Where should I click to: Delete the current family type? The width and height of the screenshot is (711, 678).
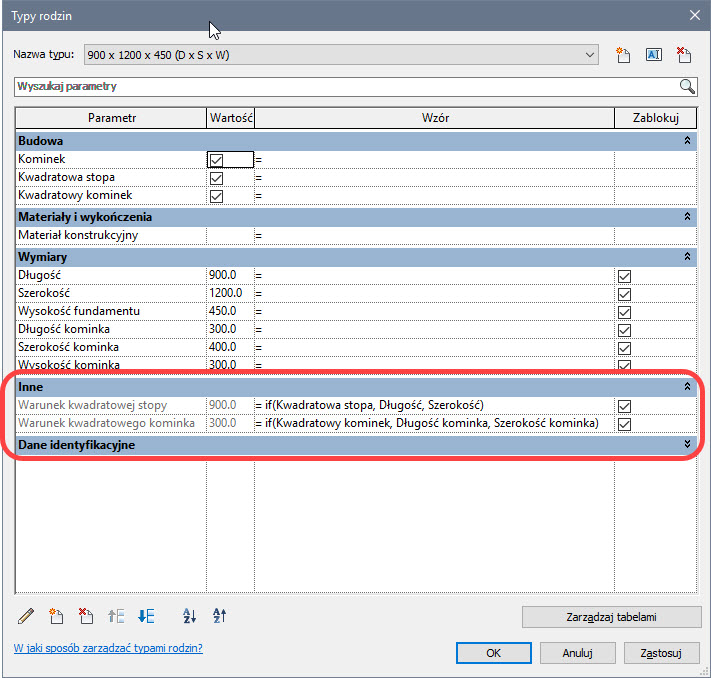(684, 55)
